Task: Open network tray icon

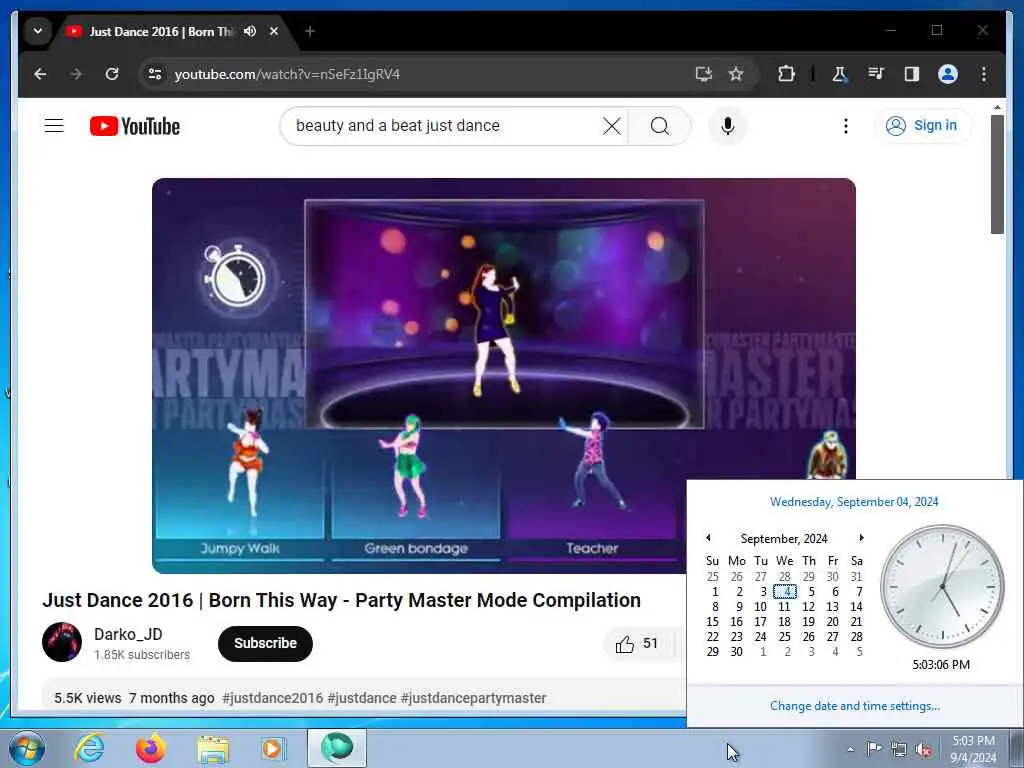Action: point(899,750)
